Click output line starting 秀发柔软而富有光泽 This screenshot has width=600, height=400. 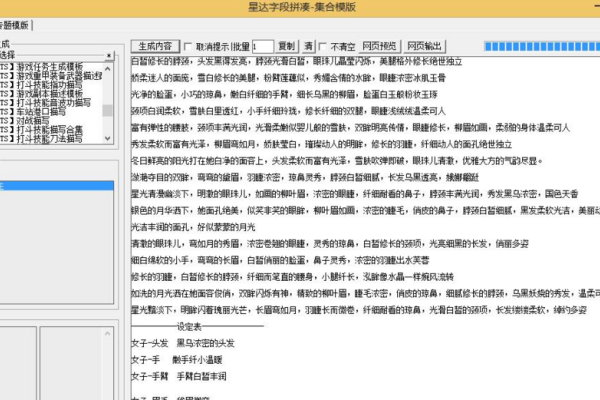[x=321, y=144]
